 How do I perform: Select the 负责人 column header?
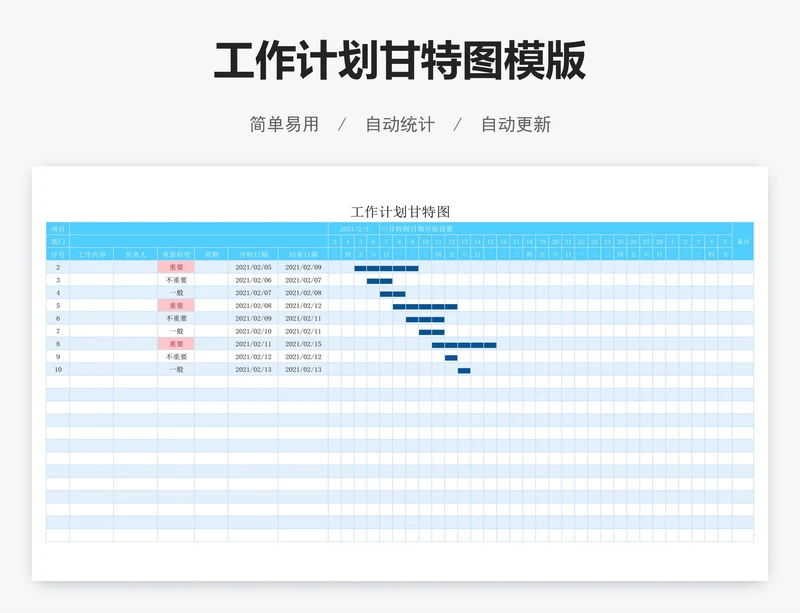point(135,254)
